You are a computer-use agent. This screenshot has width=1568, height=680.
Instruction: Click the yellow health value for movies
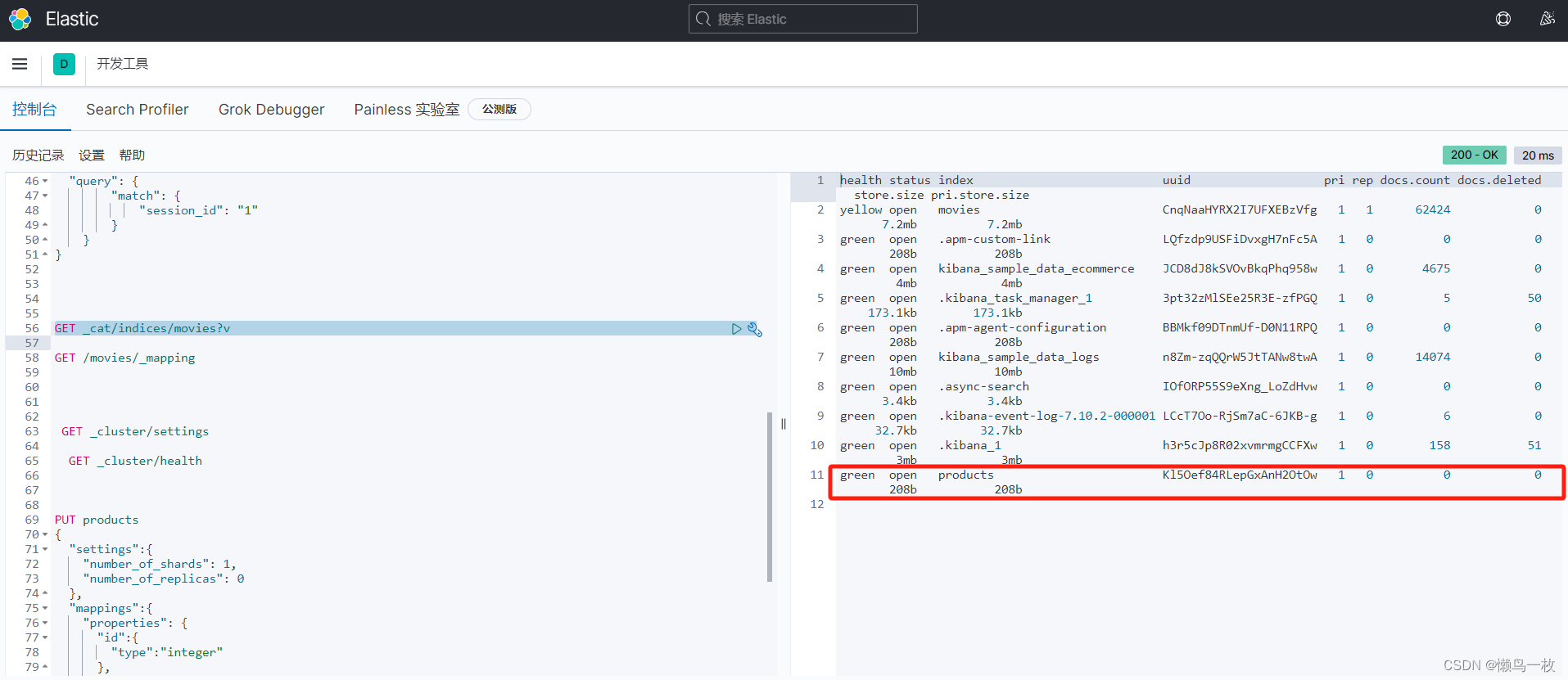(861, 209)
